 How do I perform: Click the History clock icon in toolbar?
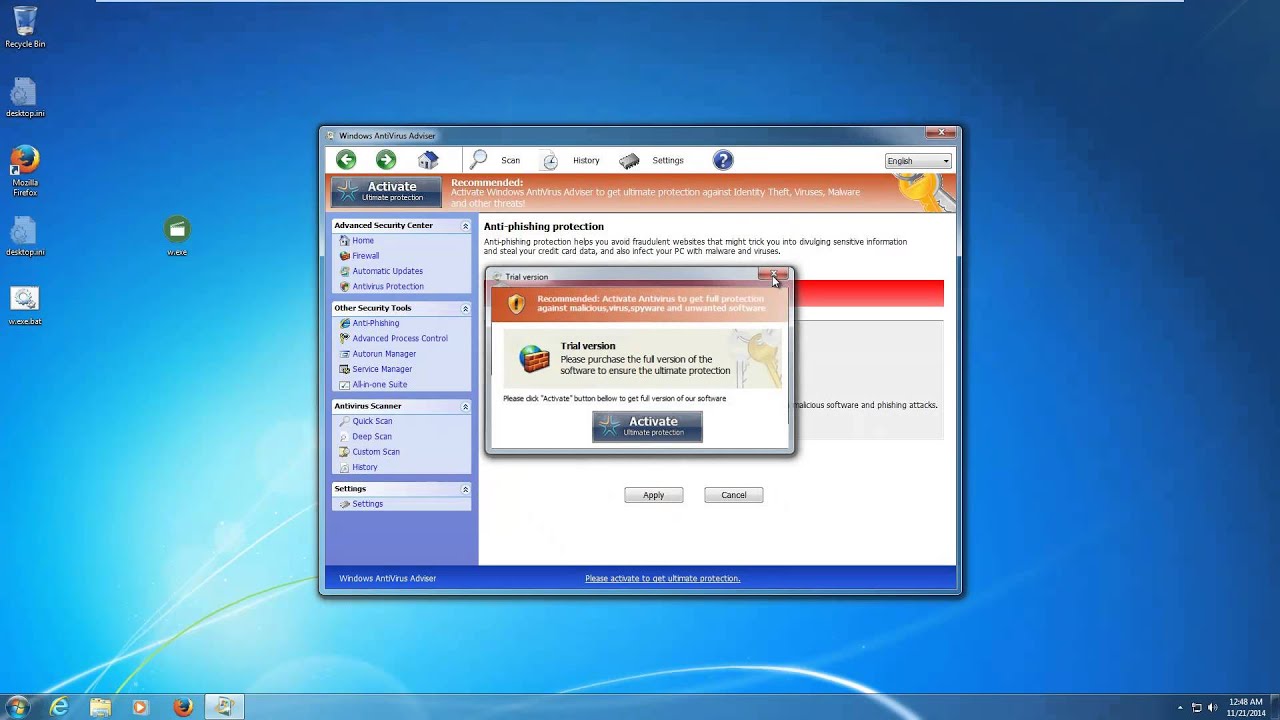(x=550, y=160)
